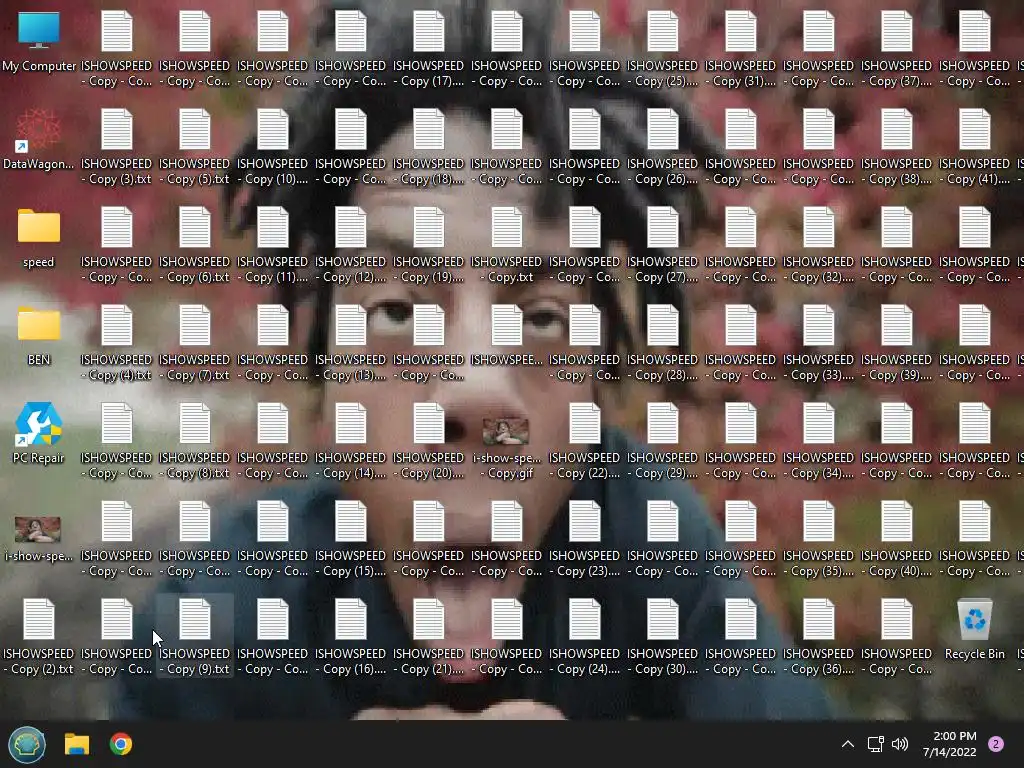
Task: Select ISHOWSPEED - Copy (36) file
Action: coord(818,637)
